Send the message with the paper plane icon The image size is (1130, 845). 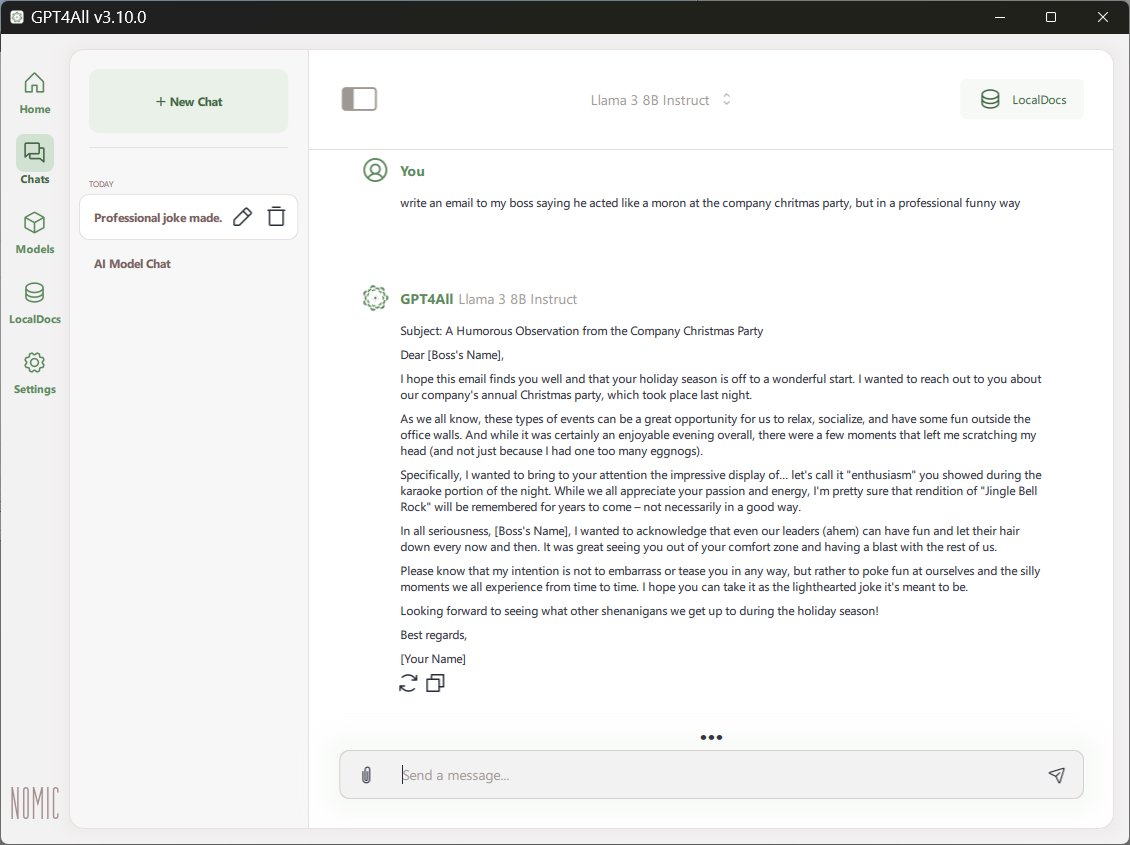(x=1056, y=775)
